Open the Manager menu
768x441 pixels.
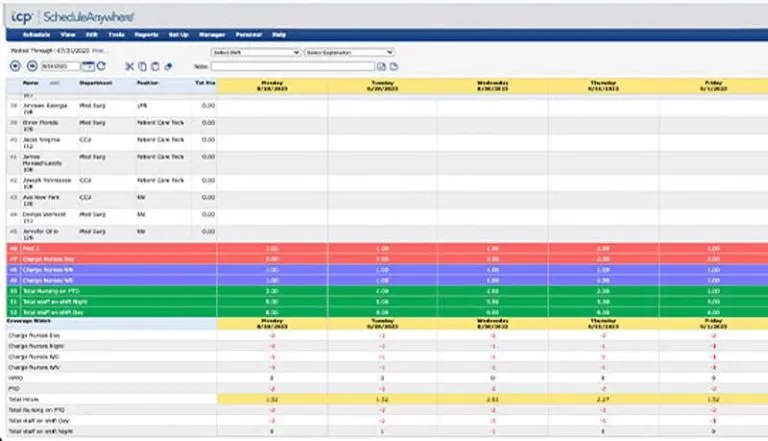click(212, 35)
